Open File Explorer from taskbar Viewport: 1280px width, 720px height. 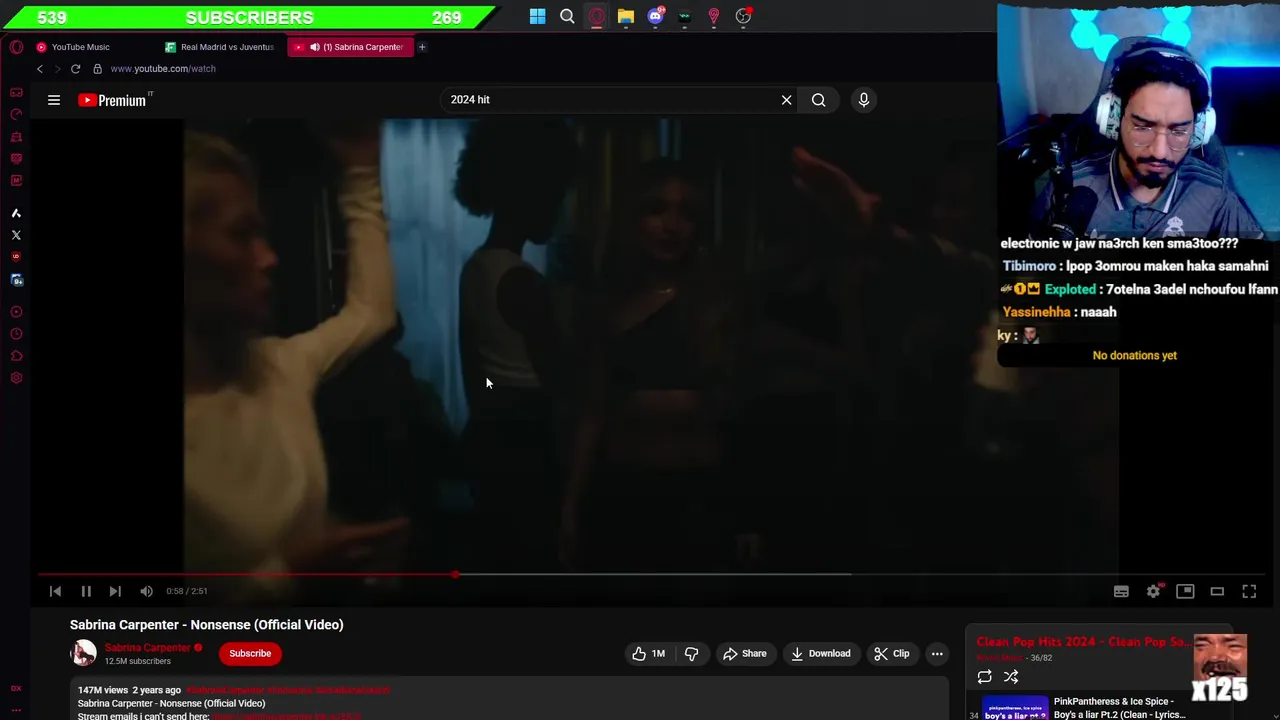tap(625, 16)
